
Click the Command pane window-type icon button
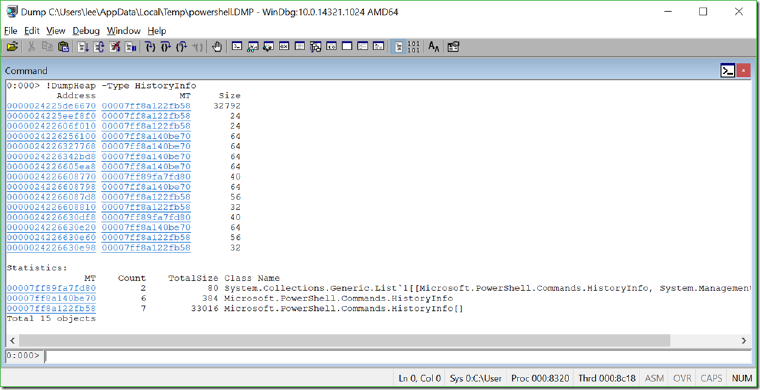(728, 71)
